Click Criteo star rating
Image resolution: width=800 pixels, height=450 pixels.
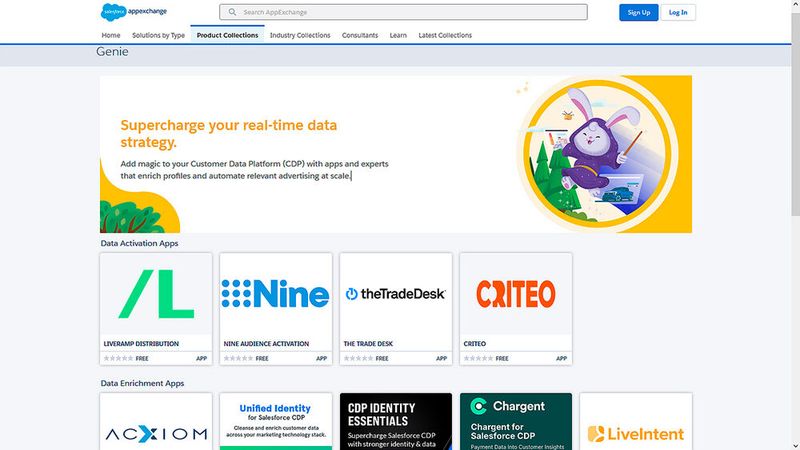(478, 359)
